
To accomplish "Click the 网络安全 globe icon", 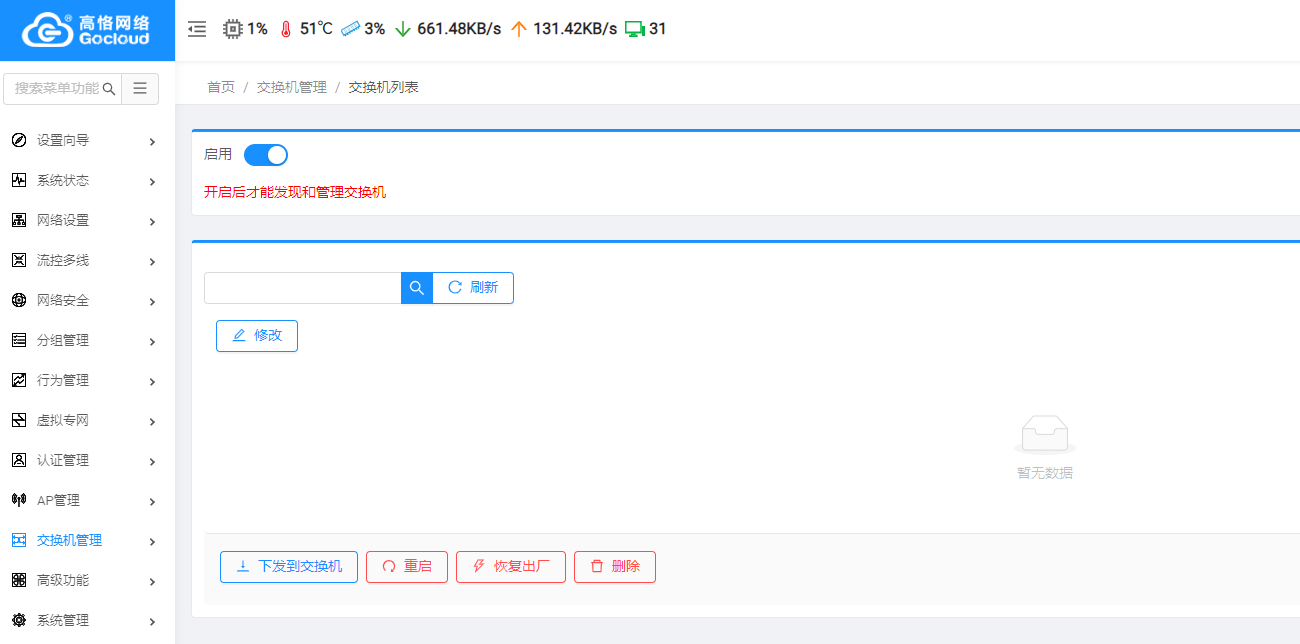I will point(19,300).
